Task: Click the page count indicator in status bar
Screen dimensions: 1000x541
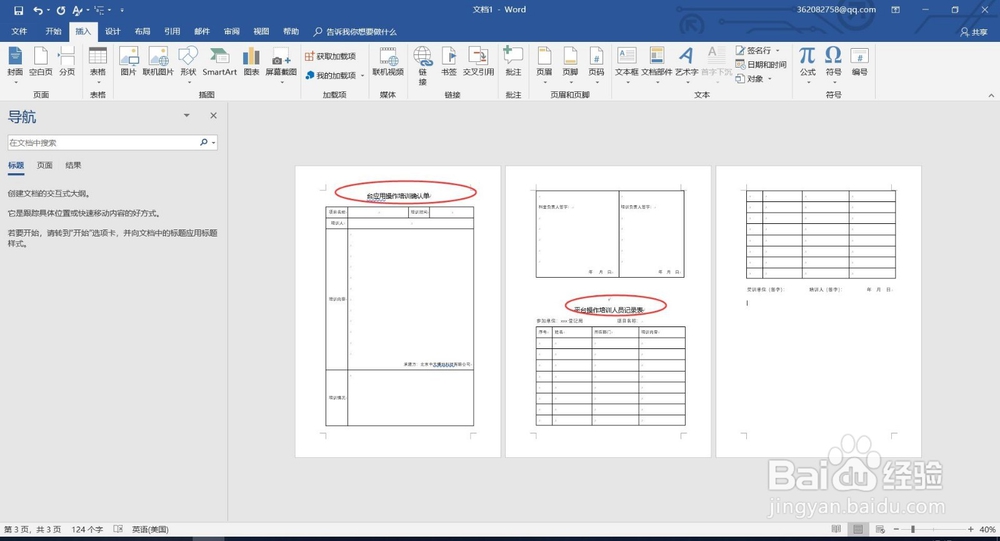Action: click(x=33, y=530)
